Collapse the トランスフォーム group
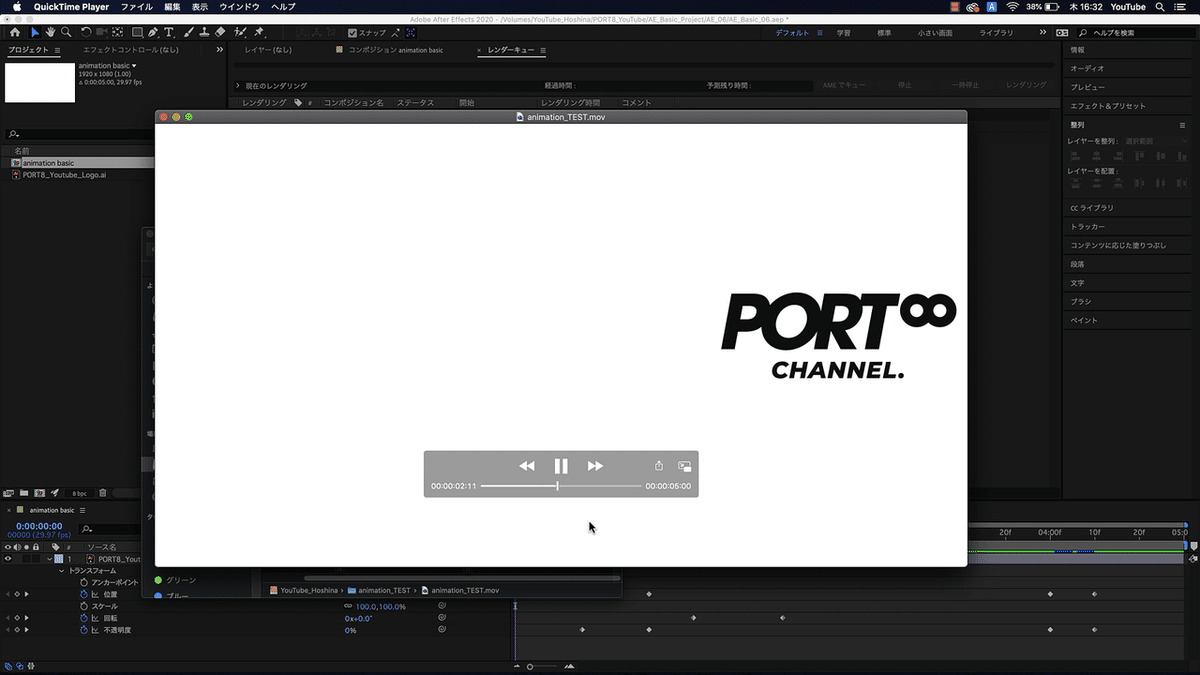 coord(62,571)
